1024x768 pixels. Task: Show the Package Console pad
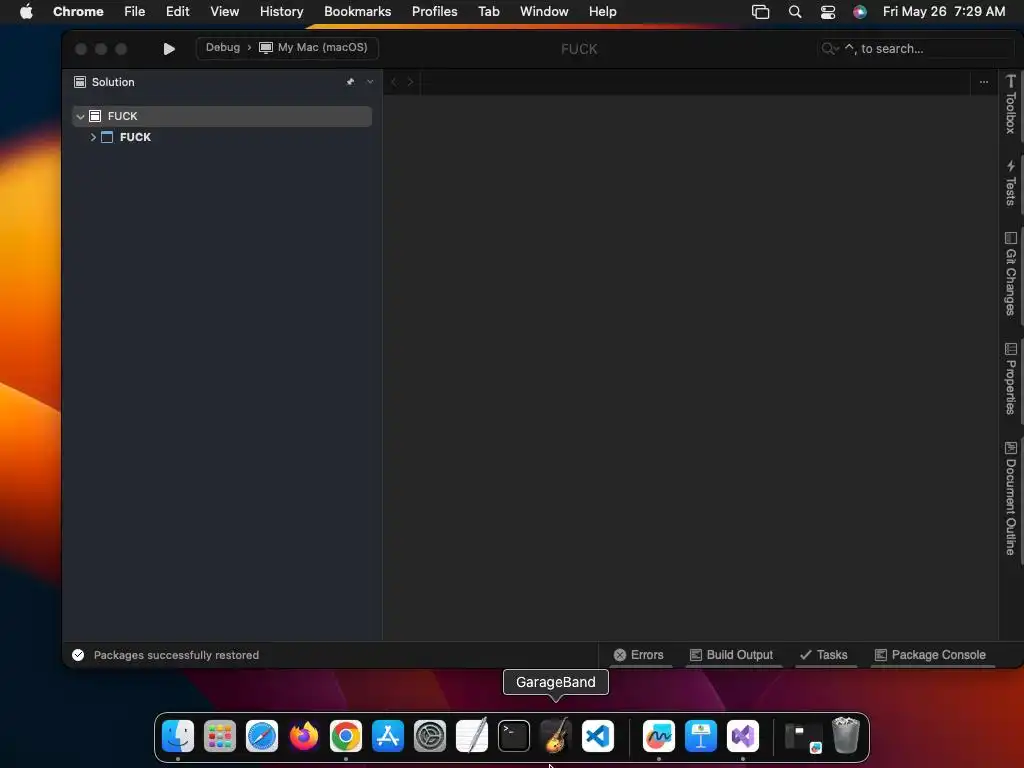coord(931,655)
